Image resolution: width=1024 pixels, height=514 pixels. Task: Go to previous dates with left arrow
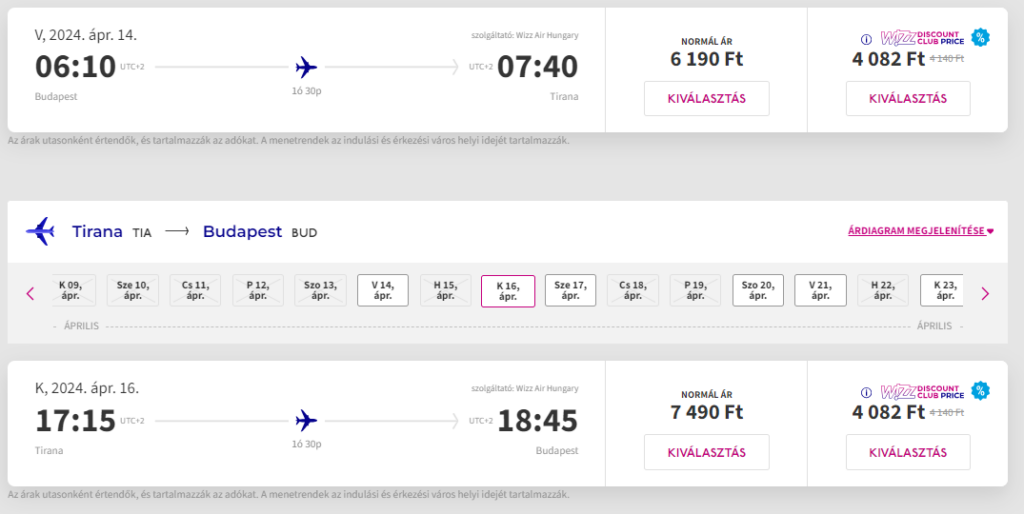pos(30,293)
